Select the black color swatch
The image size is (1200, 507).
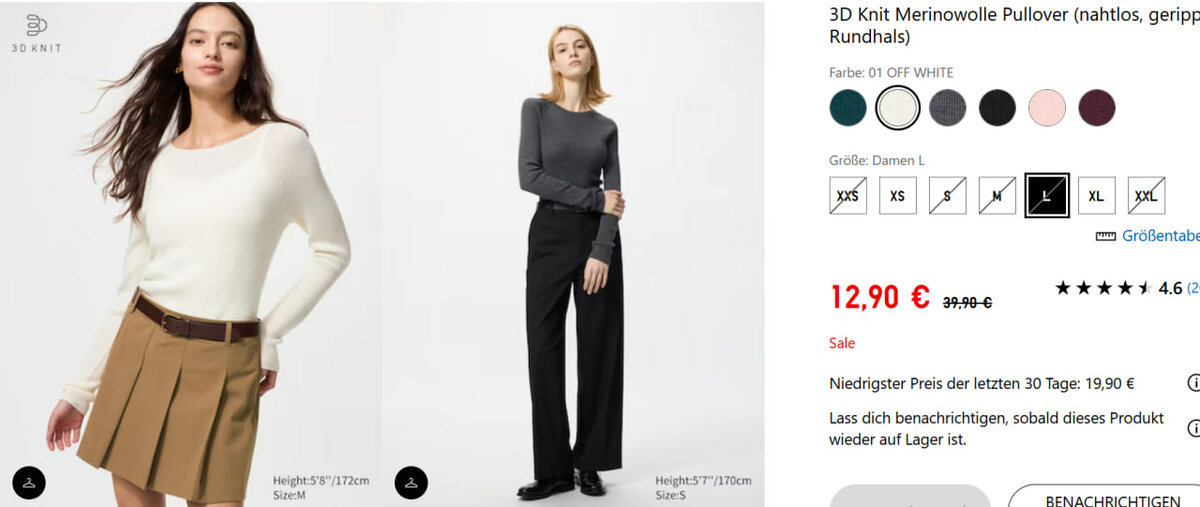pos(997,108)
